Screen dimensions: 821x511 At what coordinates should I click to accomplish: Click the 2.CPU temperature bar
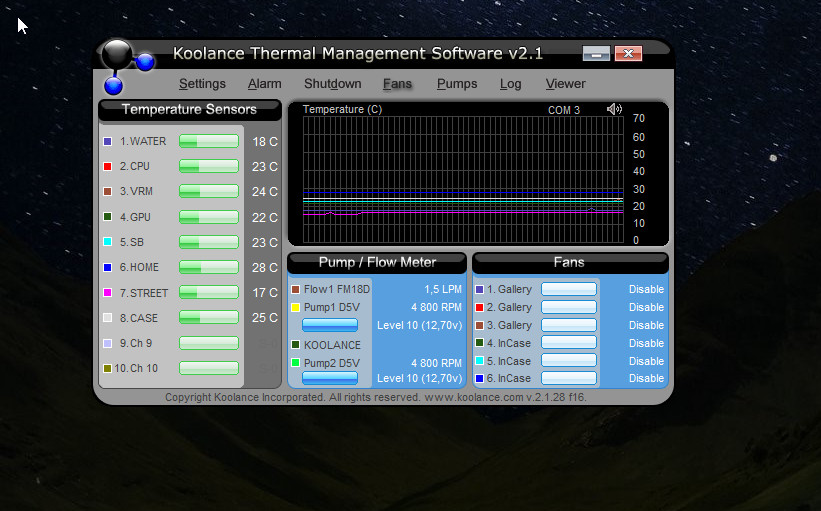[x=209, y=166]
